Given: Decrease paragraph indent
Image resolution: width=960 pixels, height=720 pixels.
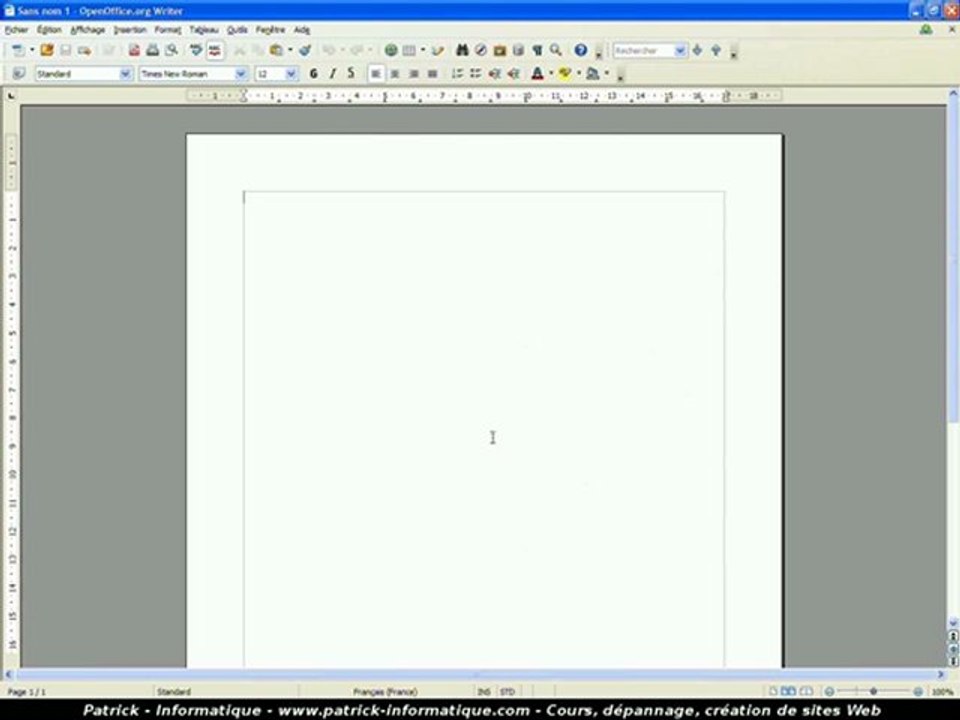Looking at the screenshot, I should pos(495,74).
